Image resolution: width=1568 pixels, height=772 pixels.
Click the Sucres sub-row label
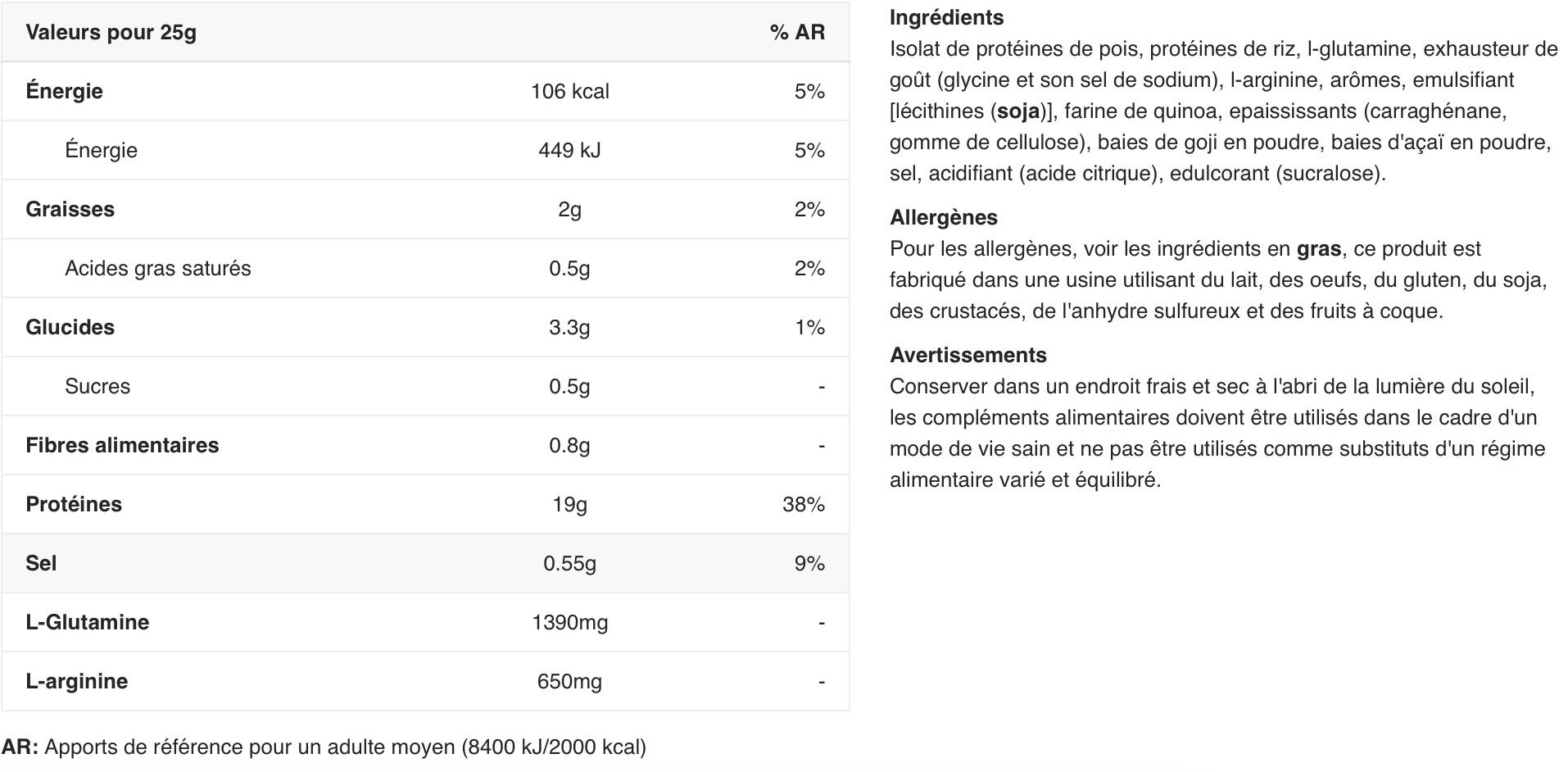(x=97, y=386)
